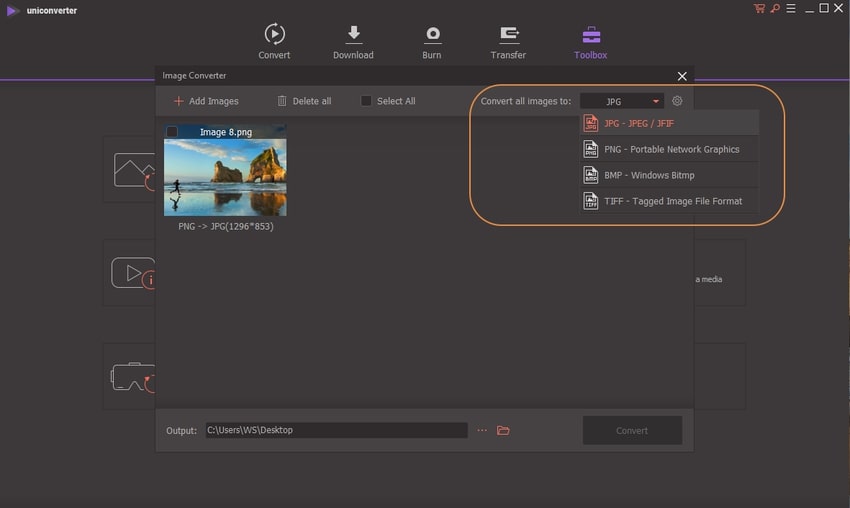The height and width of the screenshot is (508, 850).
Task: Switch to the Burn section
Action: click(x=432, y=35)
